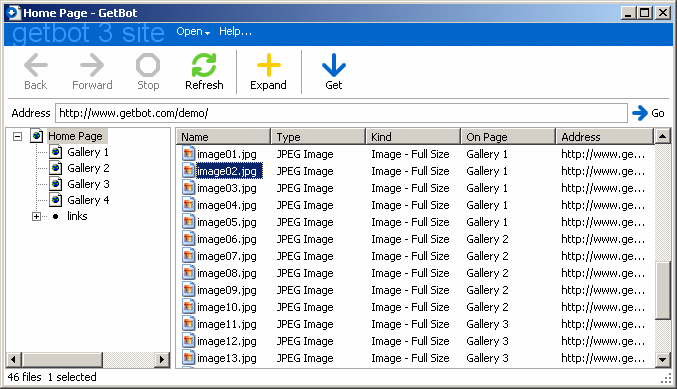The height and width of the screenshot is (389, 677).
Task: Minimize the GetBot window
Action: [628, 13]
